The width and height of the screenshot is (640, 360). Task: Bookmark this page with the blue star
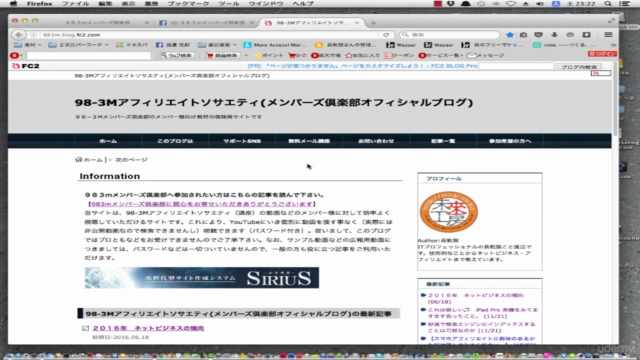(510, 35)
